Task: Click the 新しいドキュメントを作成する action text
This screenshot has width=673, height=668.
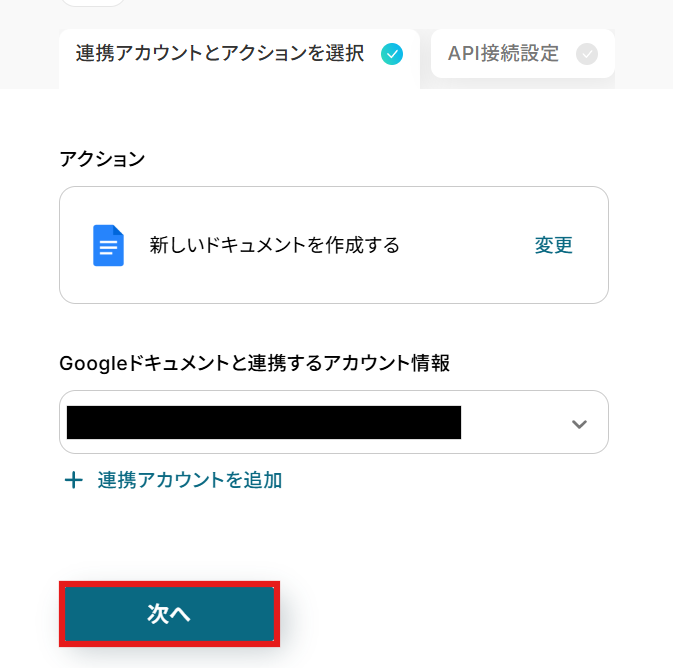Action: click(x=274, y=245)
